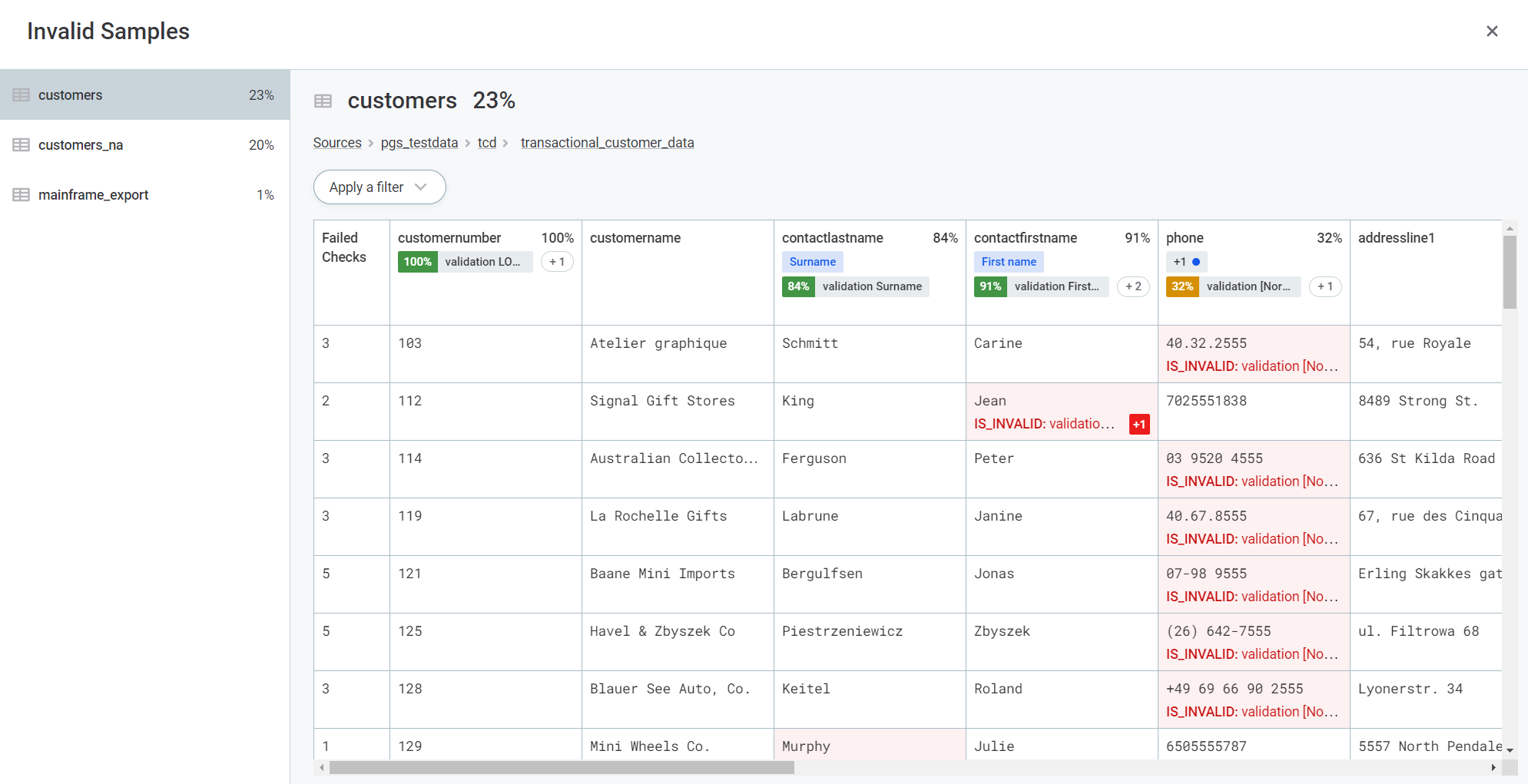Click the red +1 badge in Jean row
This screenshot has width=1528, height=784.
point(1139,424)
